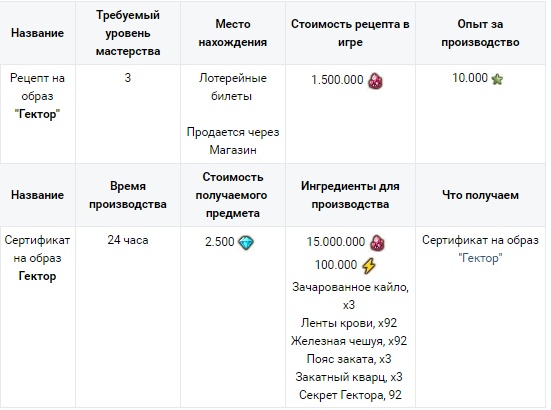Open the "Гектор" link in Что получаем column

point(480,258)
